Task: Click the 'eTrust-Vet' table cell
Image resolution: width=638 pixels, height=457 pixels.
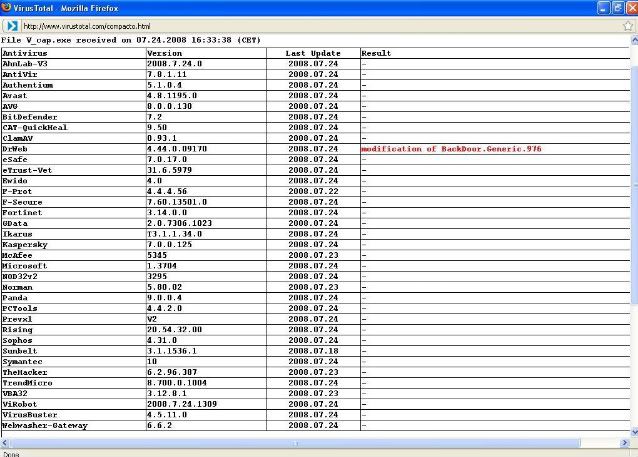Action: click(x=74, y=170)
